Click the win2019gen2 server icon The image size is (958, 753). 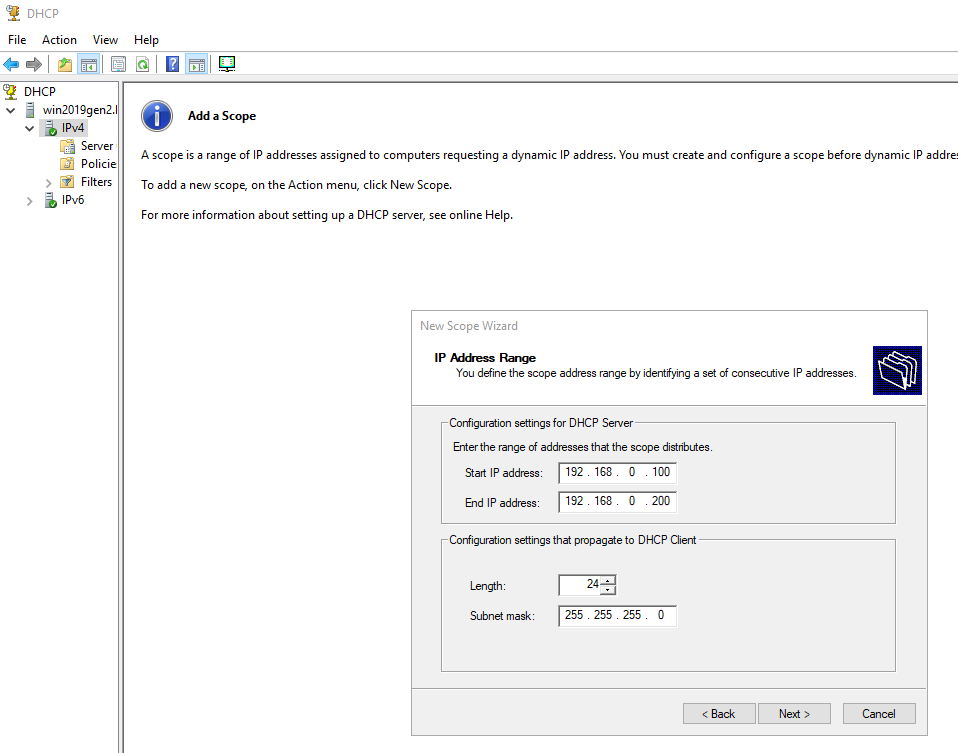pos(30,110)
